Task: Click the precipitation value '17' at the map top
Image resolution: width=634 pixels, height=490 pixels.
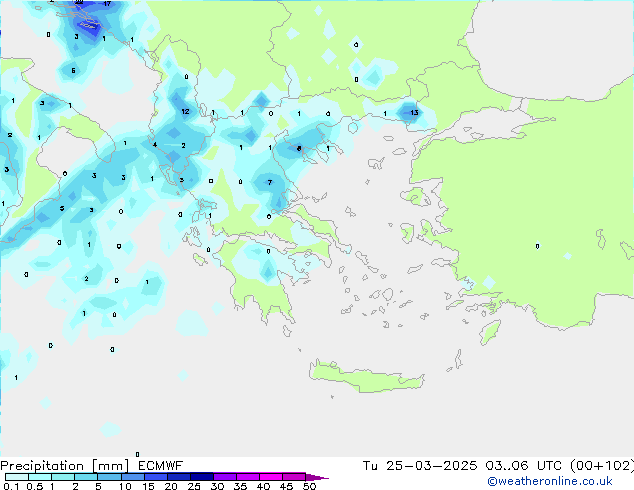Action: (x=107, y=4)
